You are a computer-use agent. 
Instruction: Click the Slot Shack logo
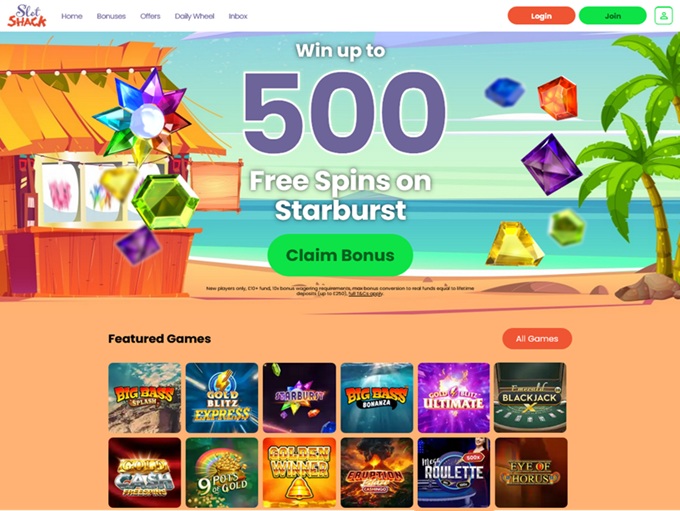pyautogui.click(x=27, y=16)
